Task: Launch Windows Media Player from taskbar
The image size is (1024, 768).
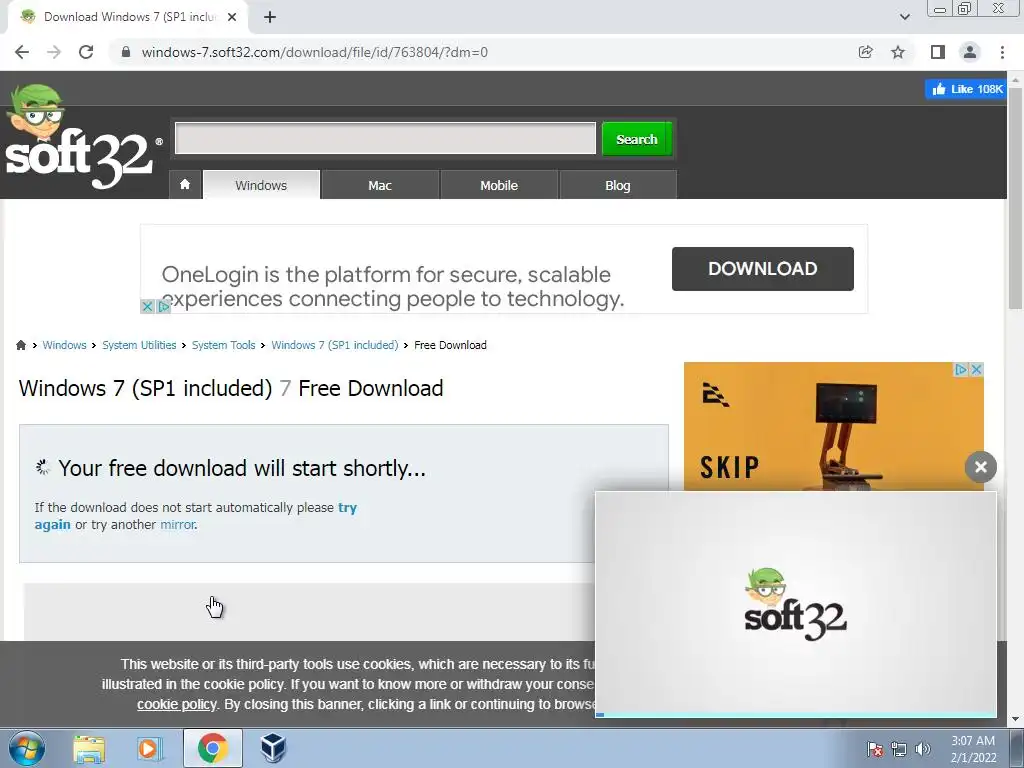Action: pyautogui.click(x=149, y=748)
